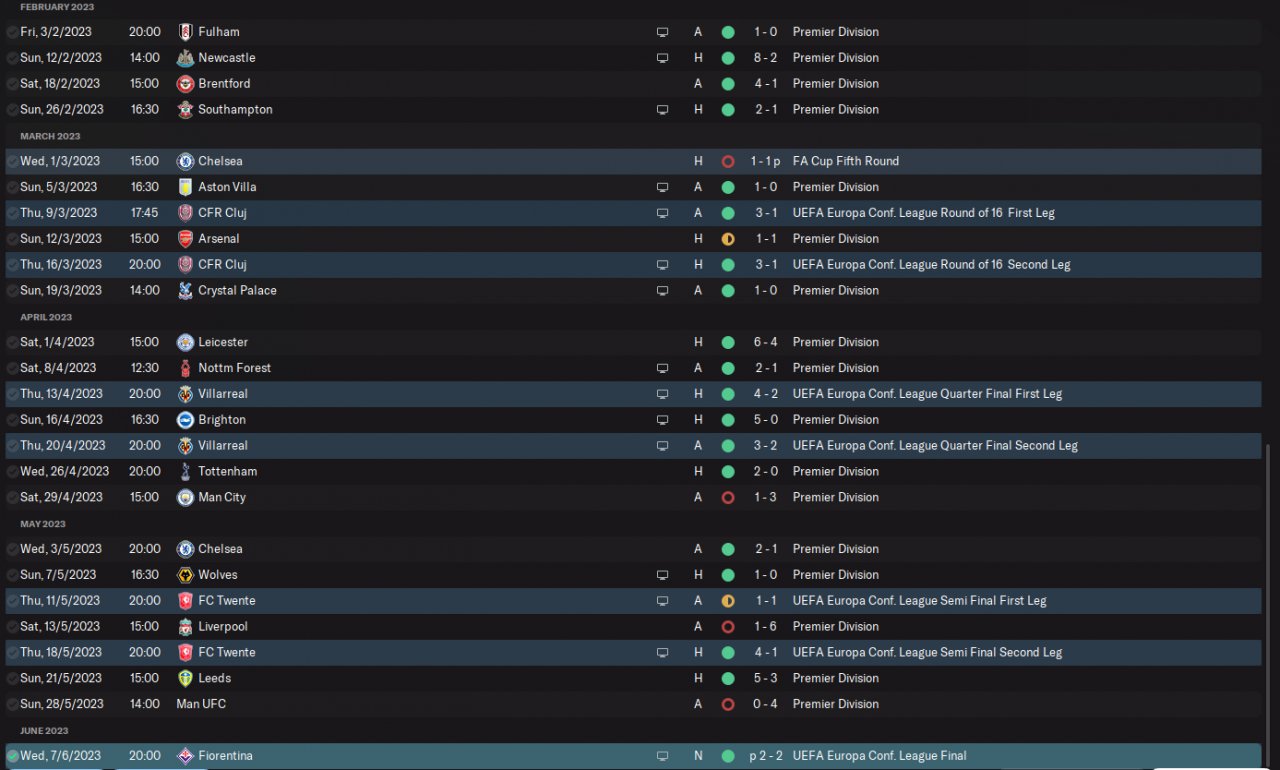Click the FA Cup Fifth Round competition text
Viewport: 1280px width, 770px height.
tap(846, 161)
